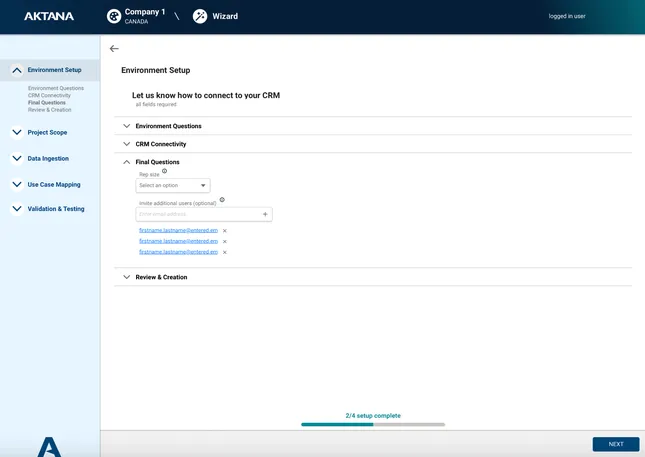
Task: Go to Review & Creation sidebar sub-item
Action: pyautogui.click(x=50, y=110)
